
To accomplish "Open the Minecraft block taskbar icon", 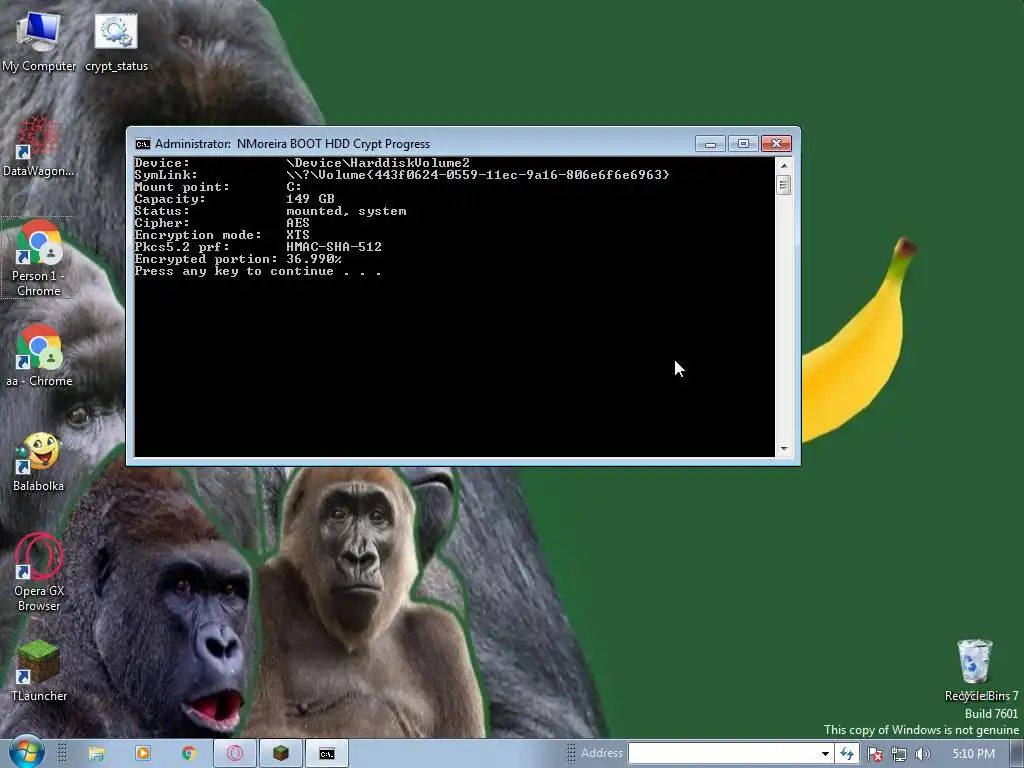I will tap(281, 754).
